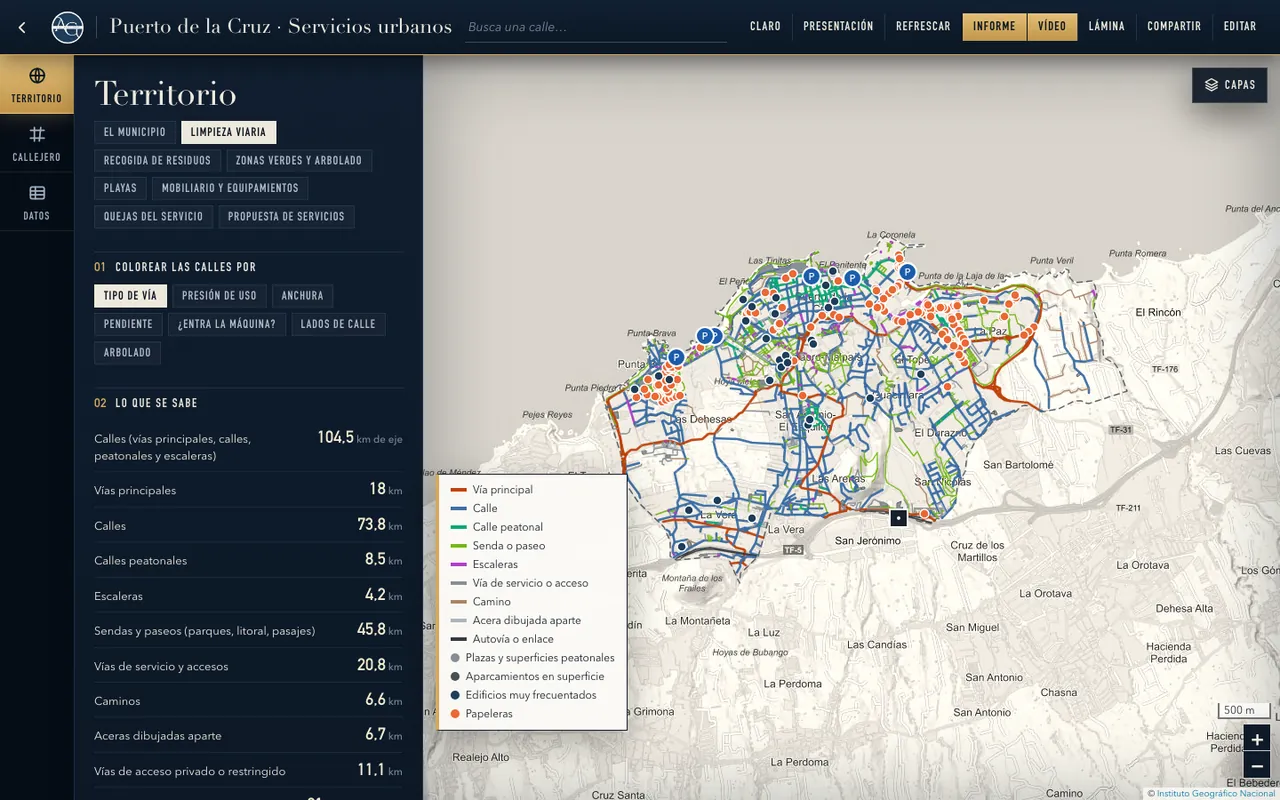
Task: Open the Capas layers panel
Action: click(x=1229, y=85)
